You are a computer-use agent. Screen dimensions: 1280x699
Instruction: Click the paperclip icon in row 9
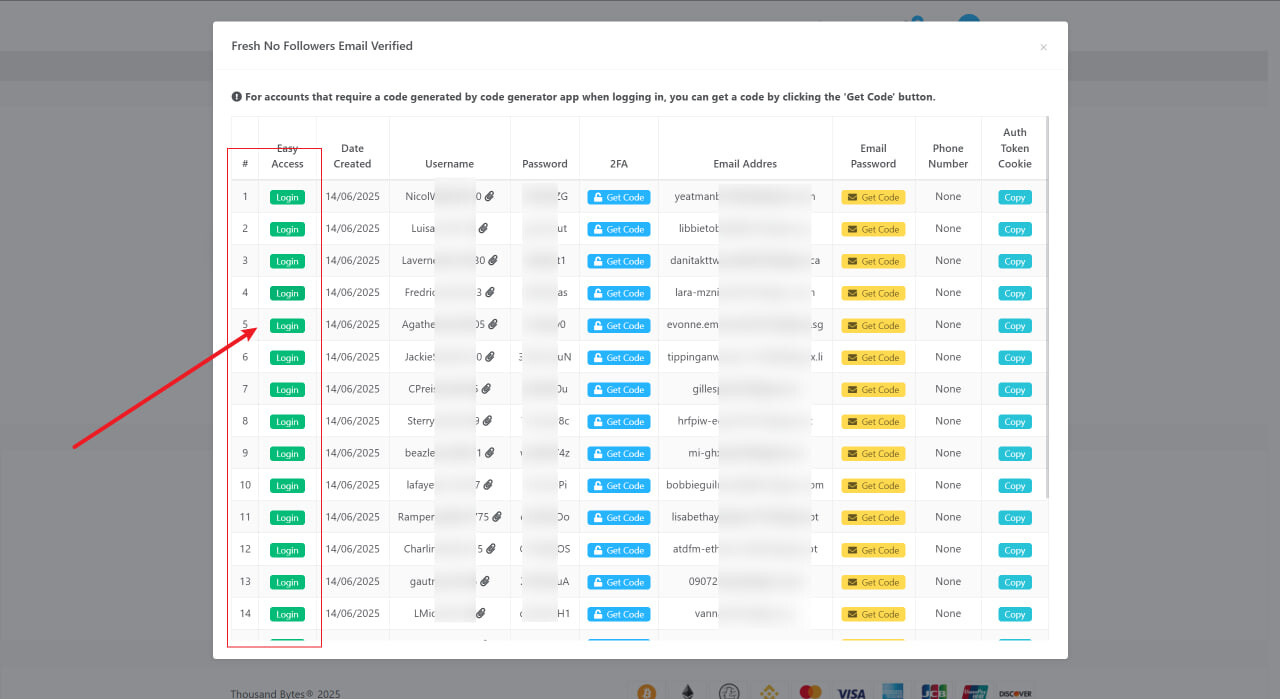pyautogui.click(x=490, y=453)
